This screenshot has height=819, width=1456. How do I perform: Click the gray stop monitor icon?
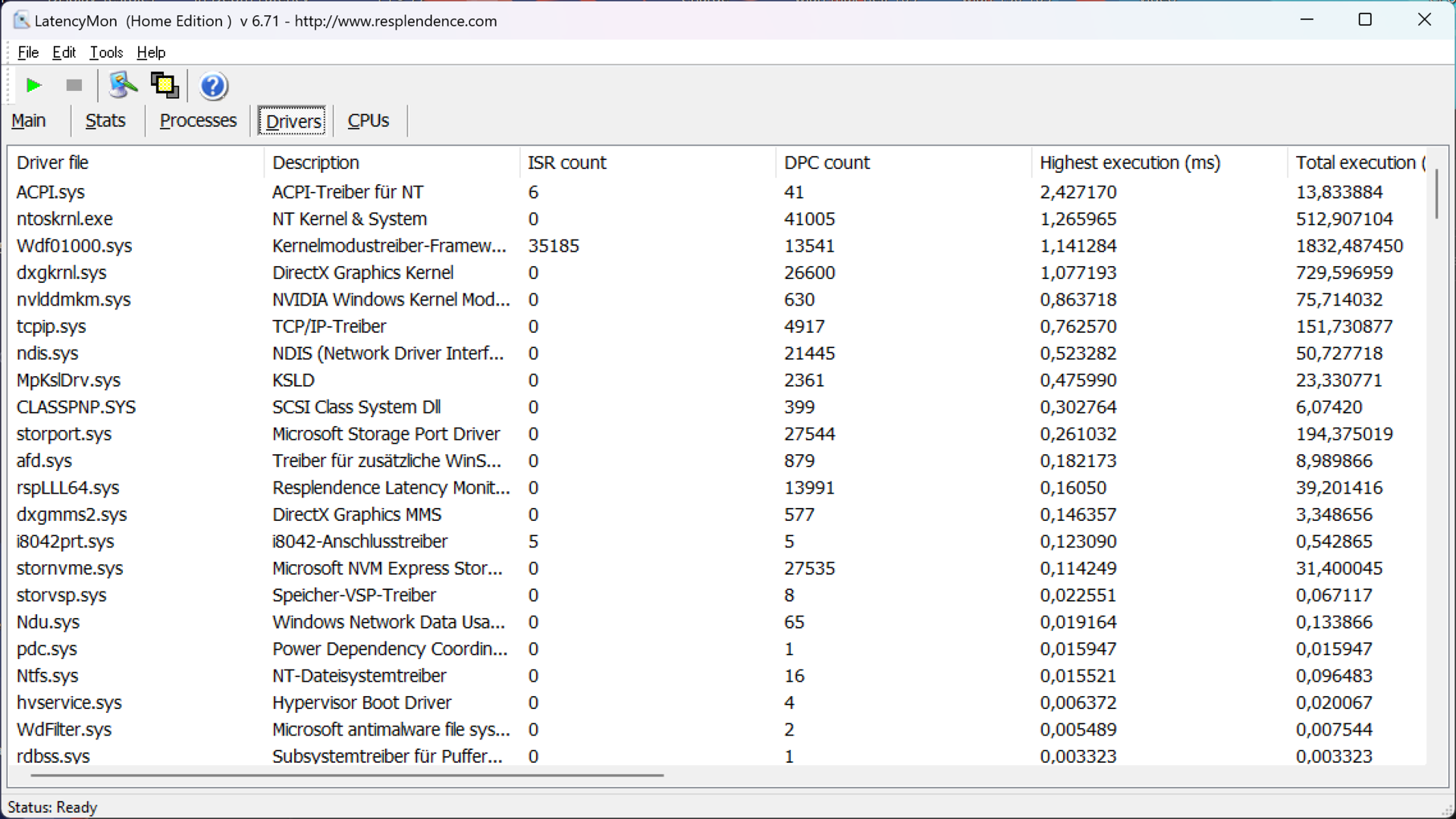point(74,86)
